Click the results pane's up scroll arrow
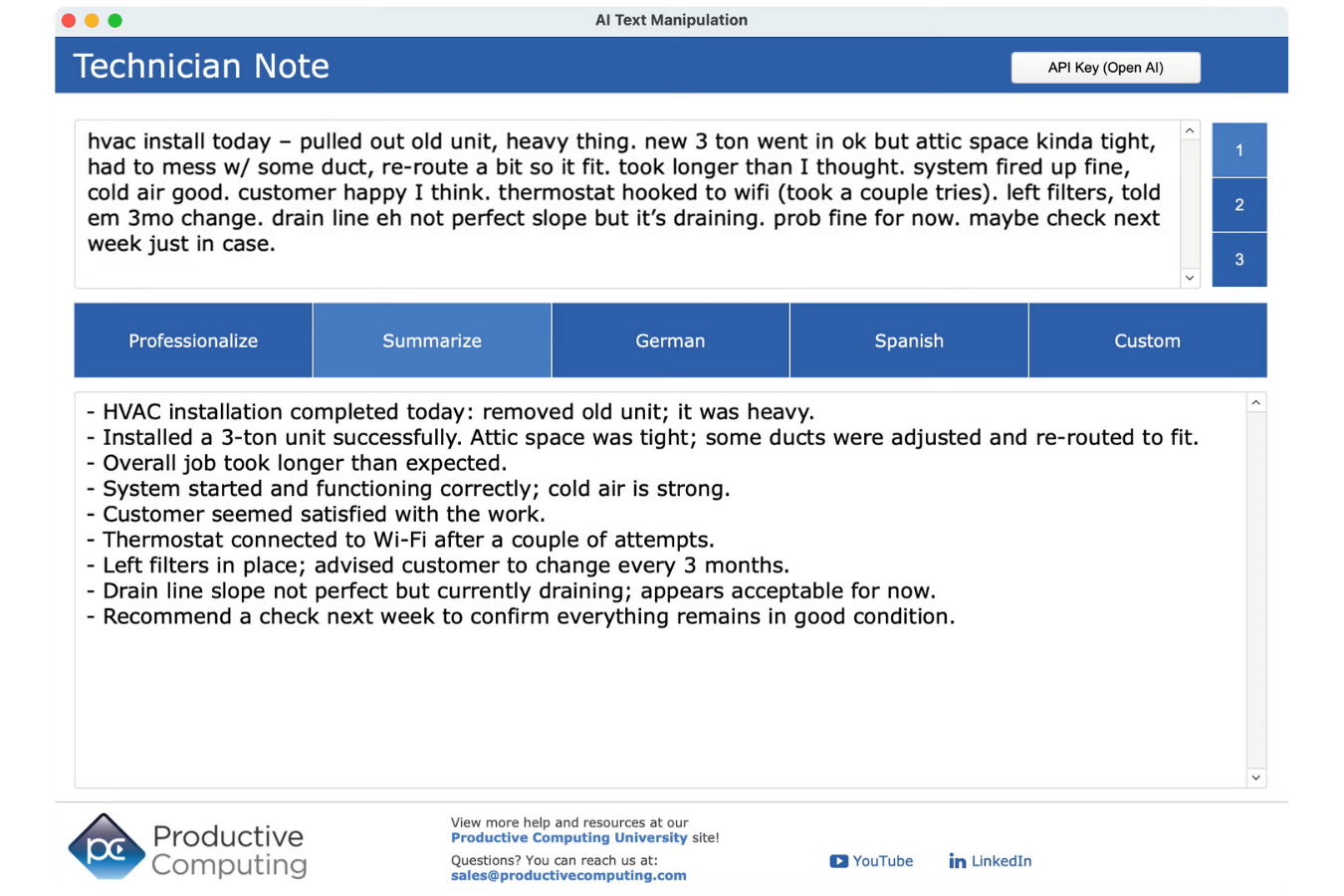This screenshot has height=896, width=1344. coord(1256,403)
